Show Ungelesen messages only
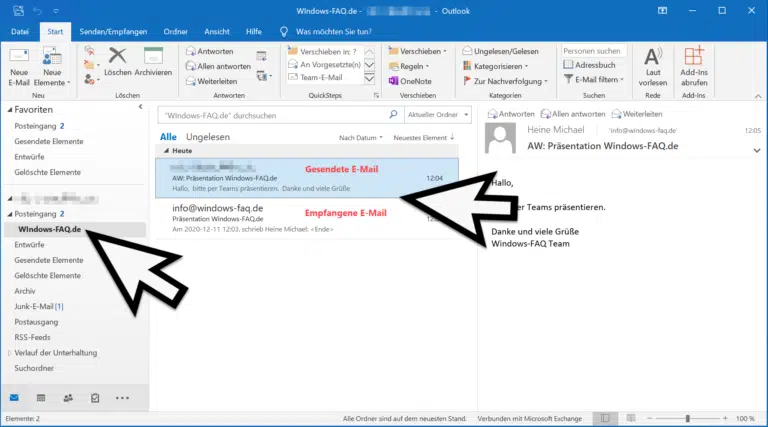The width and height of the screenshot is (768, 427). point(207,136)
